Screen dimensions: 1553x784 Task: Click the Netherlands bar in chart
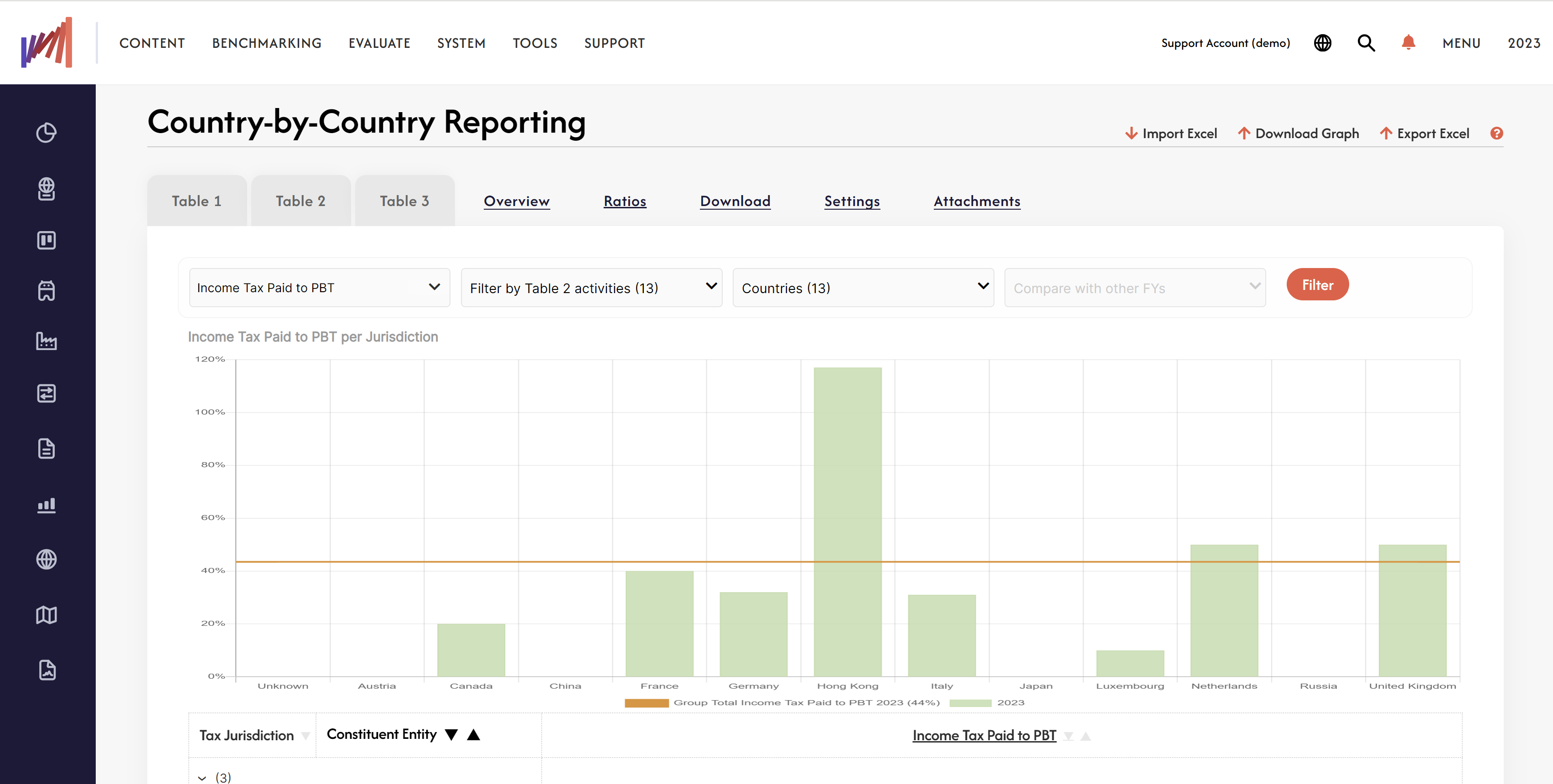[1224, 610]
